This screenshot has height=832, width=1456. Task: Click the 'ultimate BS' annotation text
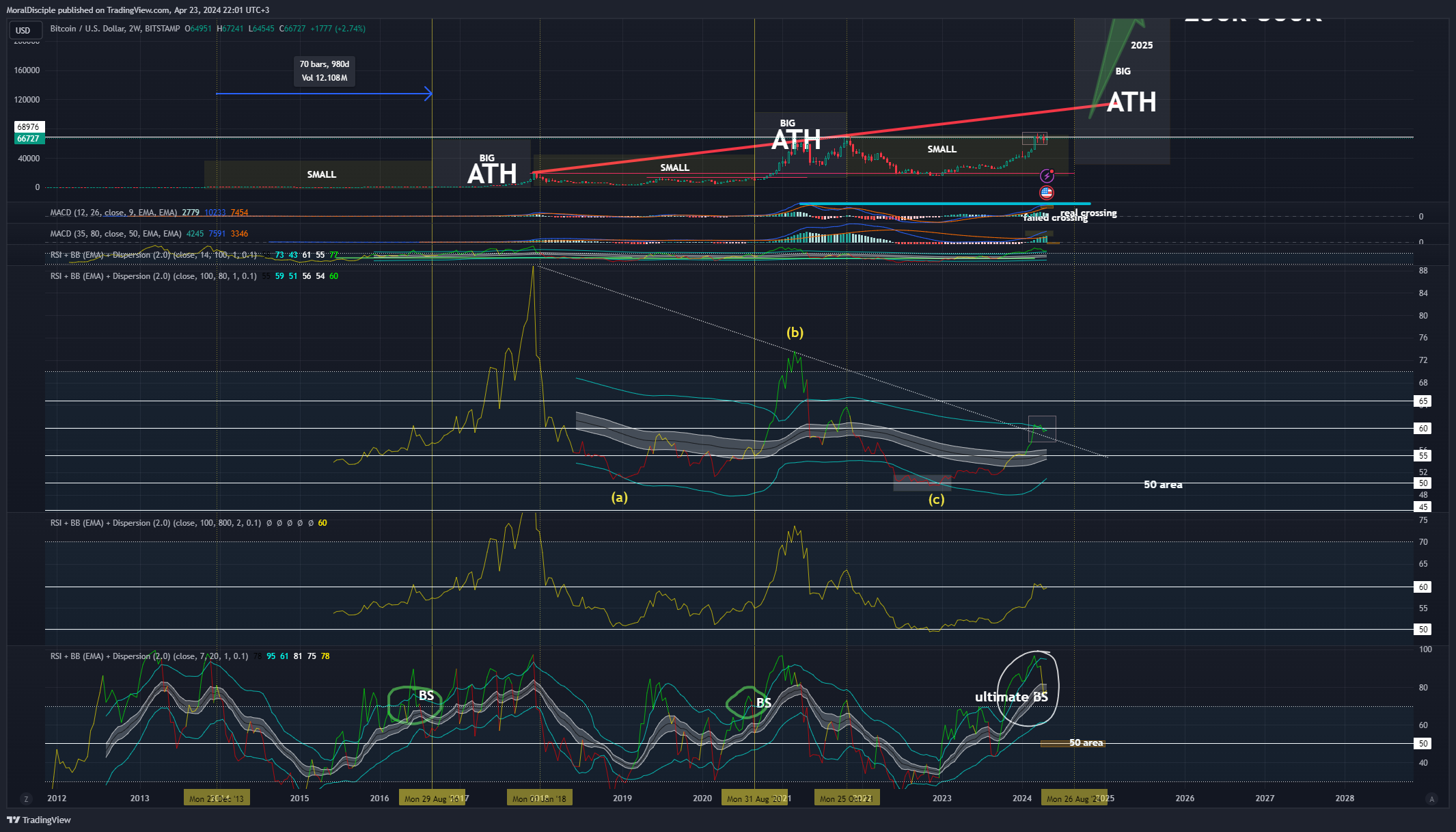(1011, 697)
